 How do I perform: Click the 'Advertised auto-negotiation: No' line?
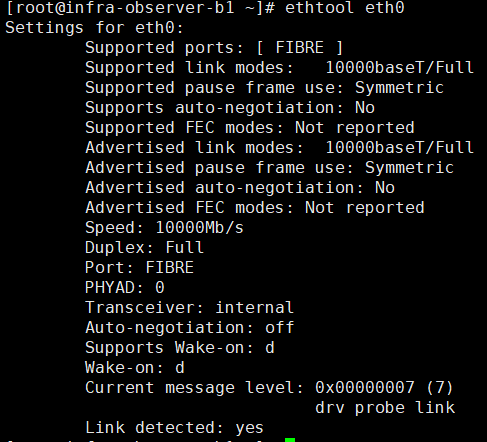[x=240, y=188]
